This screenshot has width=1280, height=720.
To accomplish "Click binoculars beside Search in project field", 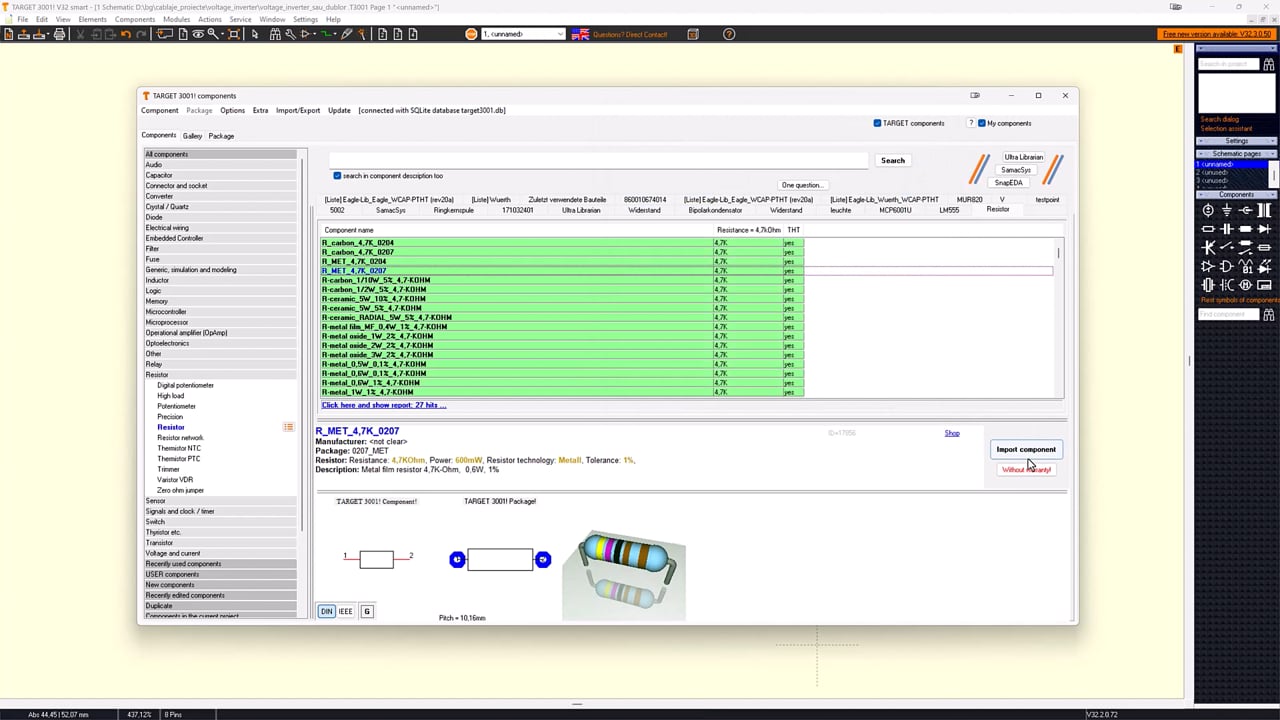I will (1268, 64).
